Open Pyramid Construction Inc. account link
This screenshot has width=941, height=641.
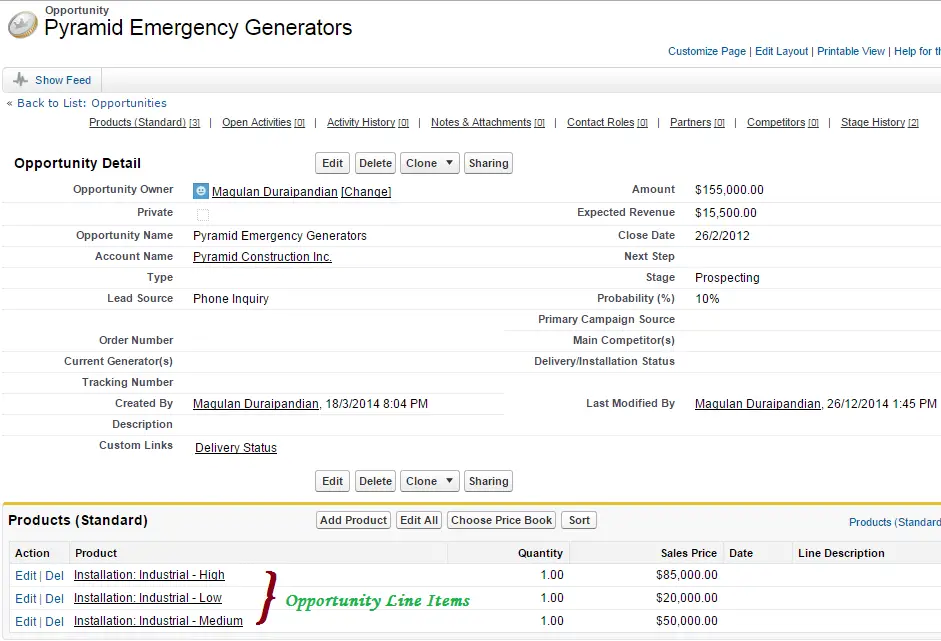point(262,257)
